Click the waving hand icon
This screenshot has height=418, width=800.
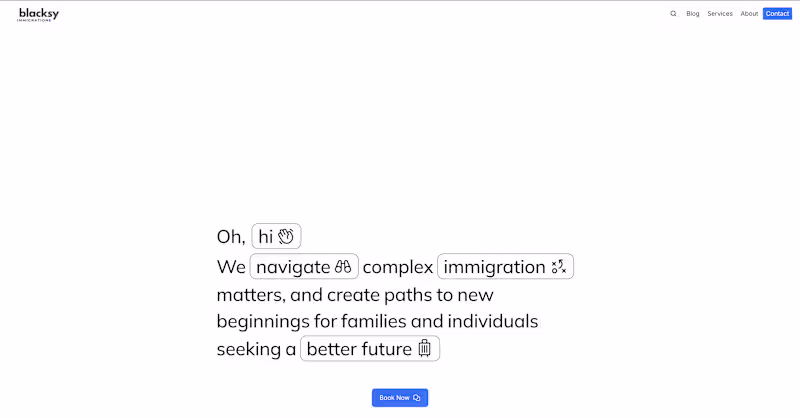tap(286, 236)
